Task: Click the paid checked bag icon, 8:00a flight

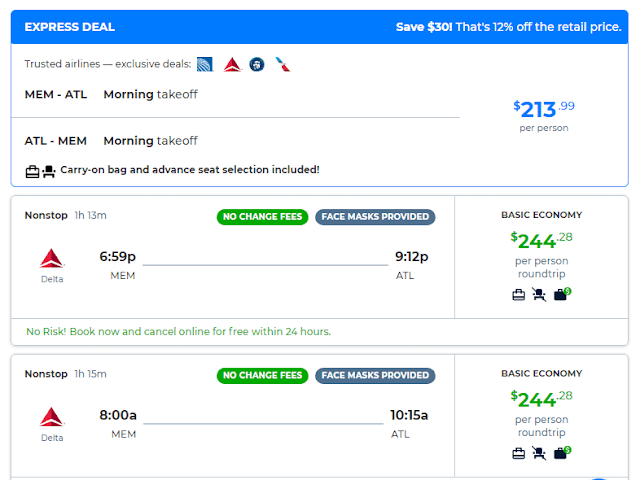Action: pos(562,453)
